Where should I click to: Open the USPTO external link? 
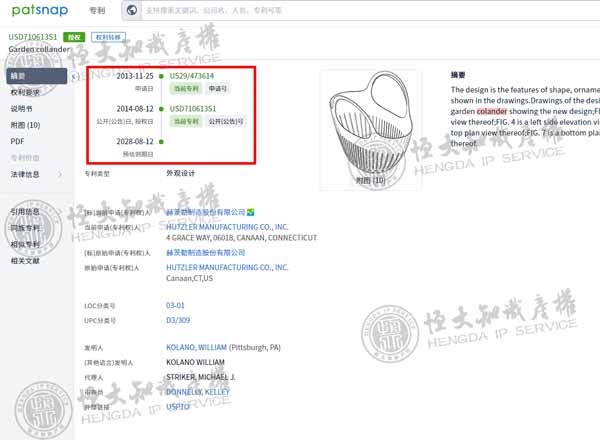click(178, 407)
